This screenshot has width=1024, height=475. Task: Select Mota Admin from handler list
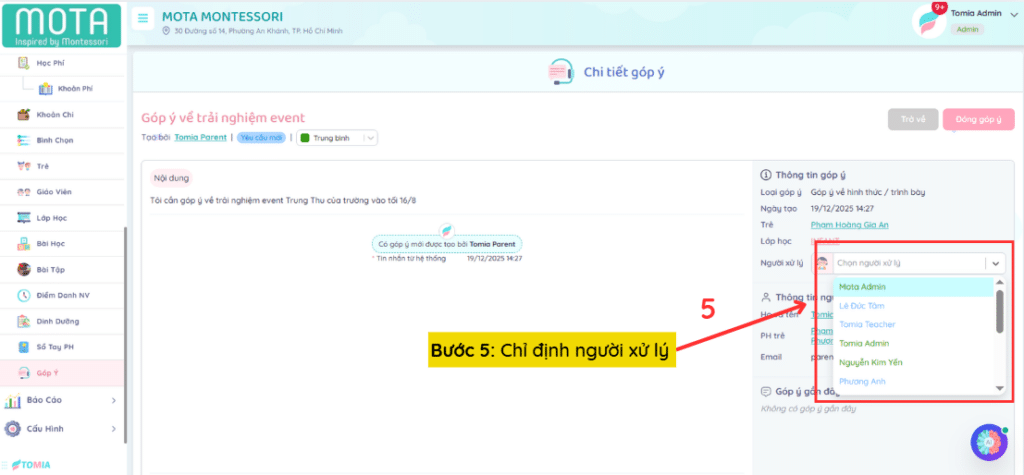coord(862,287)
